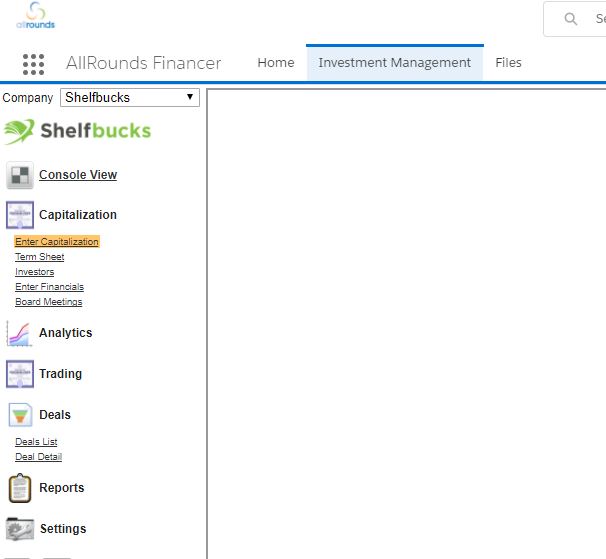Click the allrounds logo
Image resolution: width=606 pixels, height=559 pixels.
tap(36, 16)
